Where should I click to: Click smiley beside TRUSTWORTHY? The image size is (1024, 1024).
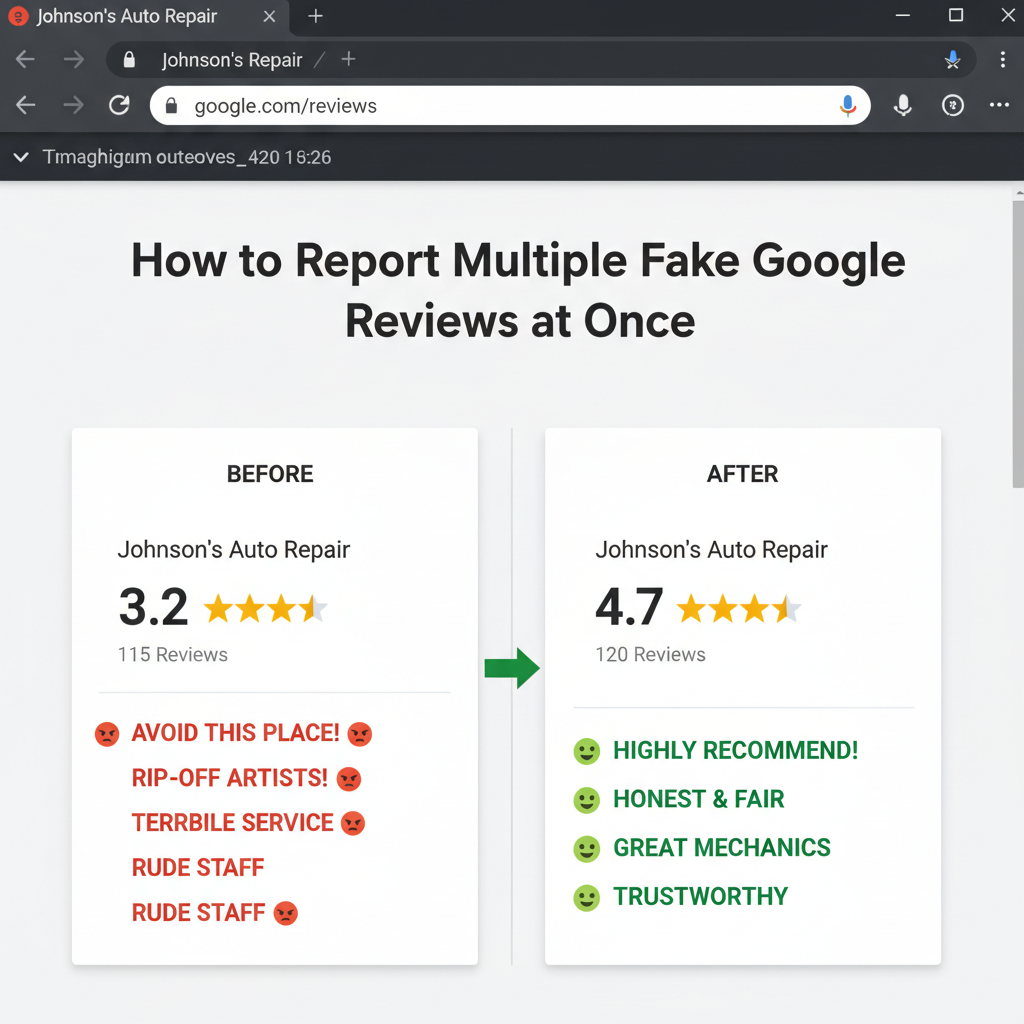coord(586,898)
